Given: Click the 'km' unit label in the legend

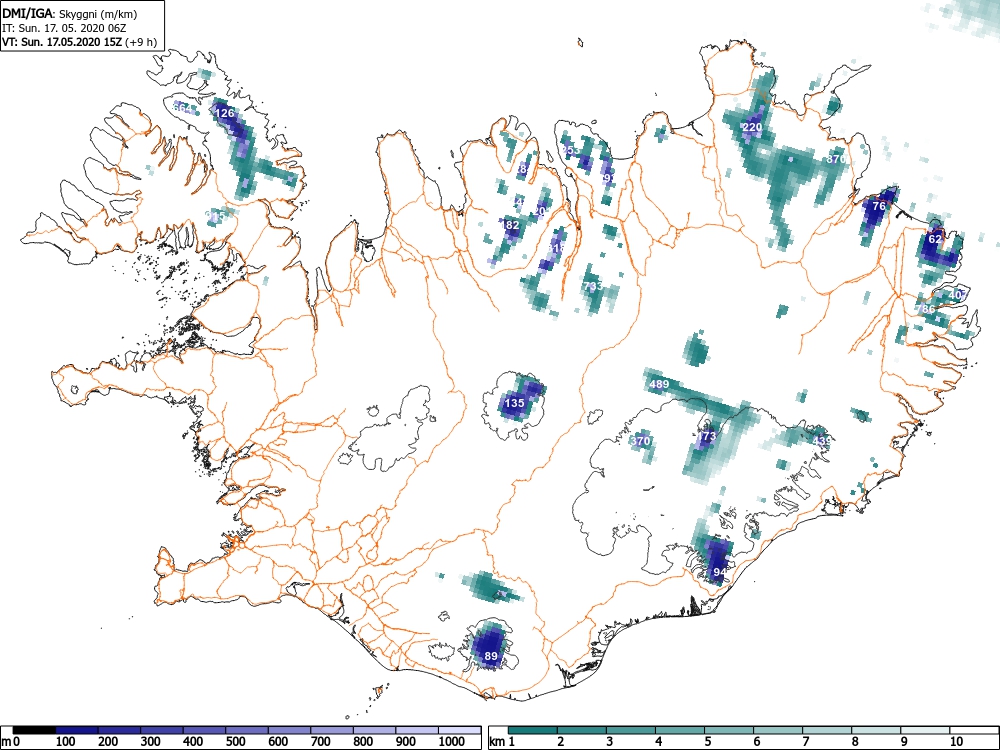Looking at the screenshot, I should [x=497, y=742].
